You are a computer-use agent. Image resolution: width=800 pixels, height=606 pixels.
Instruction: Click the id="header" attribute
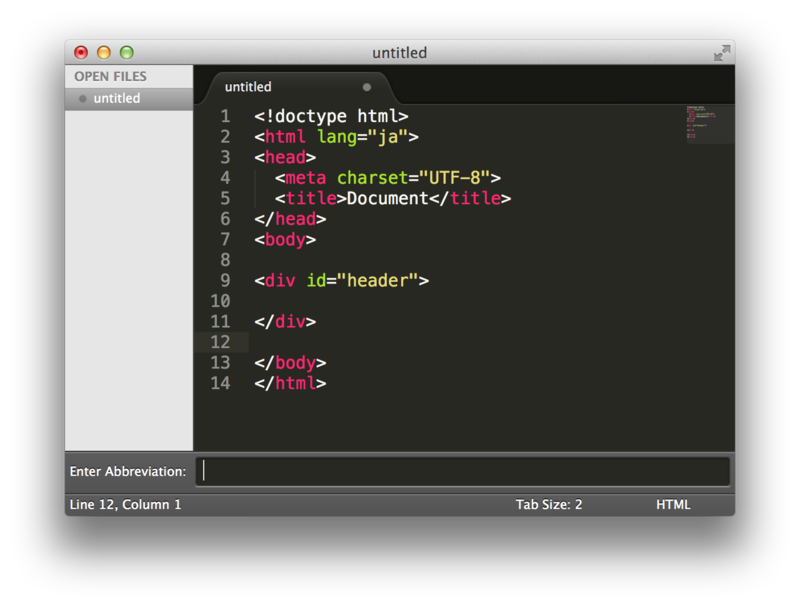(x=362, y=280)
